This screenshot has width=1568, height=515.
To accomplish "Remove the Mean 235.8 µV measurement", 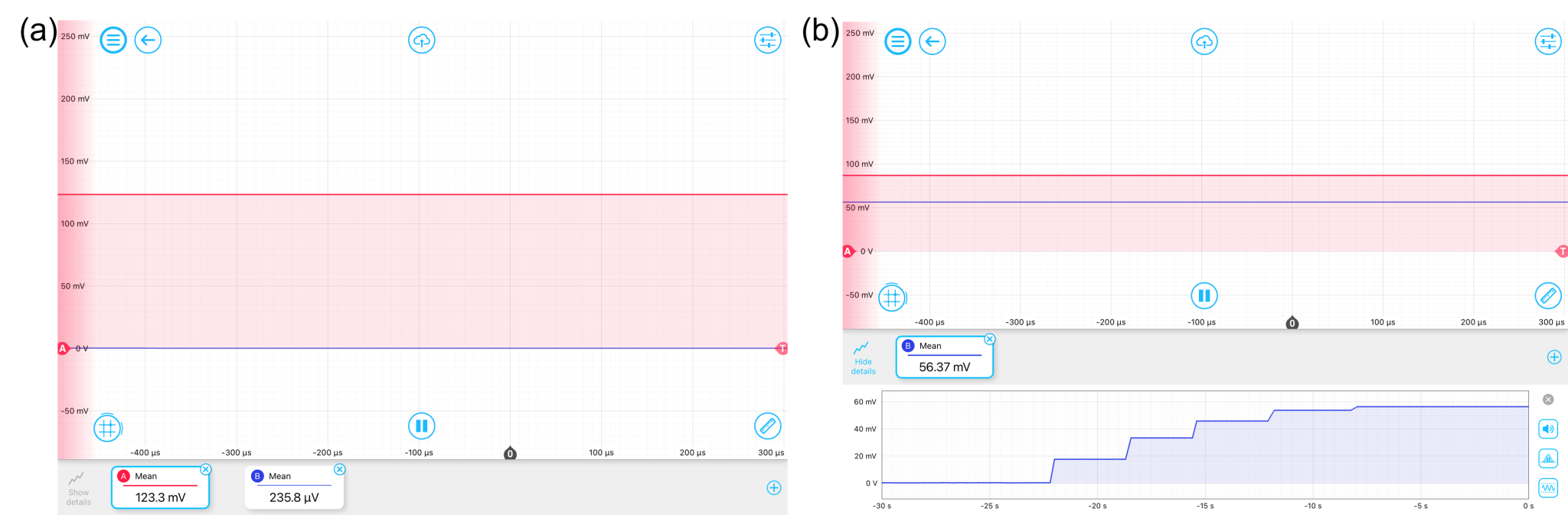I will click(x=340, y=469).
